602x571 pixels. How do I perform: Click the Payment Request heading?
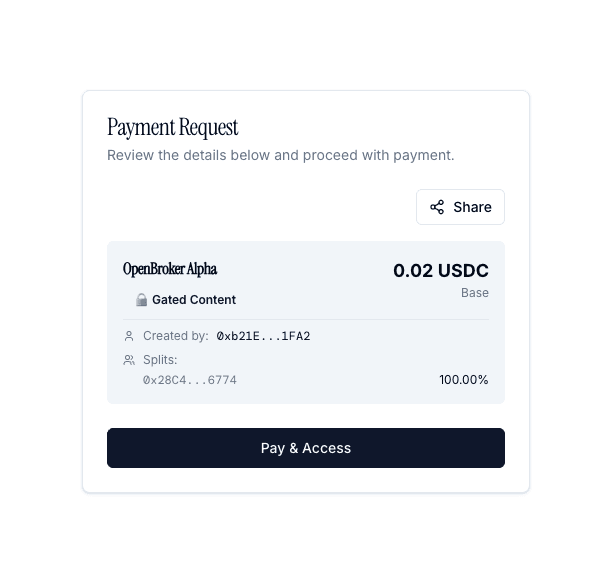coord(173,128)
